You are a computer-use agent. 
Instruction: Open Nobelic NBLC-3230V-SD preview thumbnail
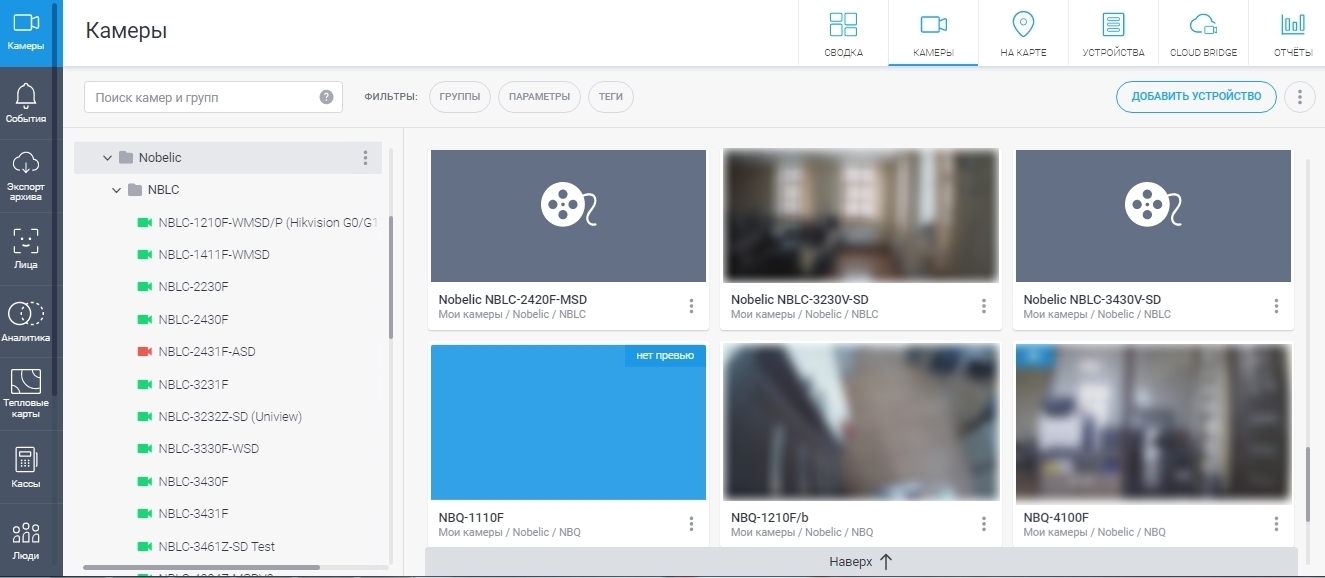860,216
